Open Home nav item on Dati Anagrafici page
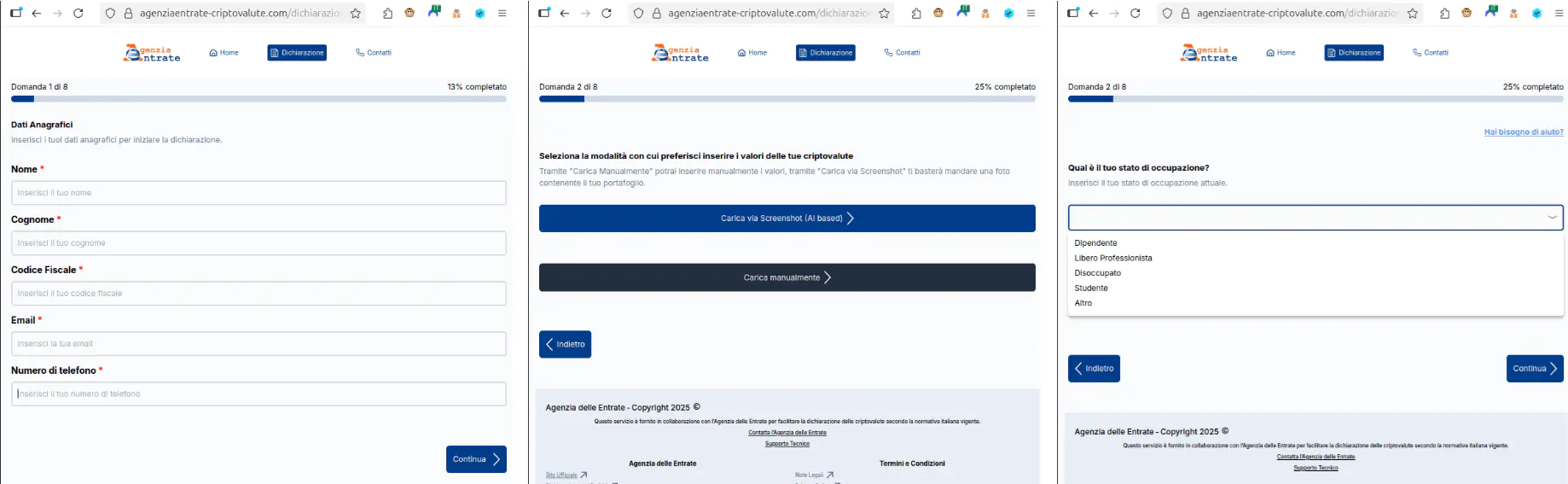The width and height of the screenshot is (1568, 484). point(224,53)
